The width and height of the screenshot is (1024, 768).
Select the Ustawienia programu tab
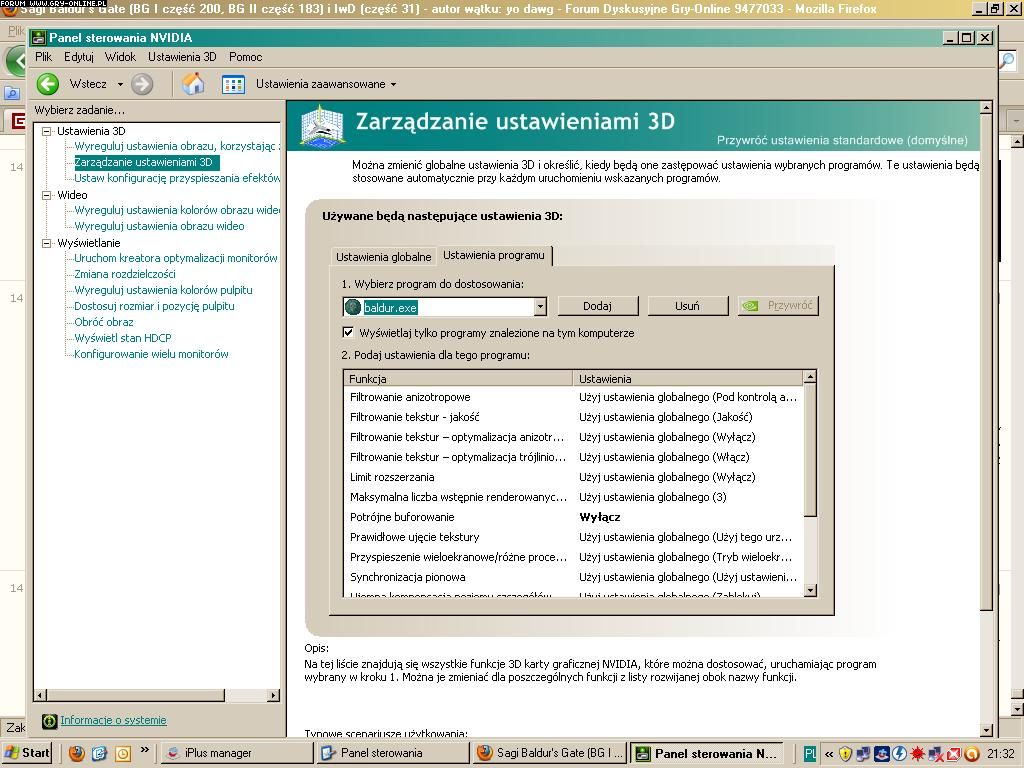(494, 255)
